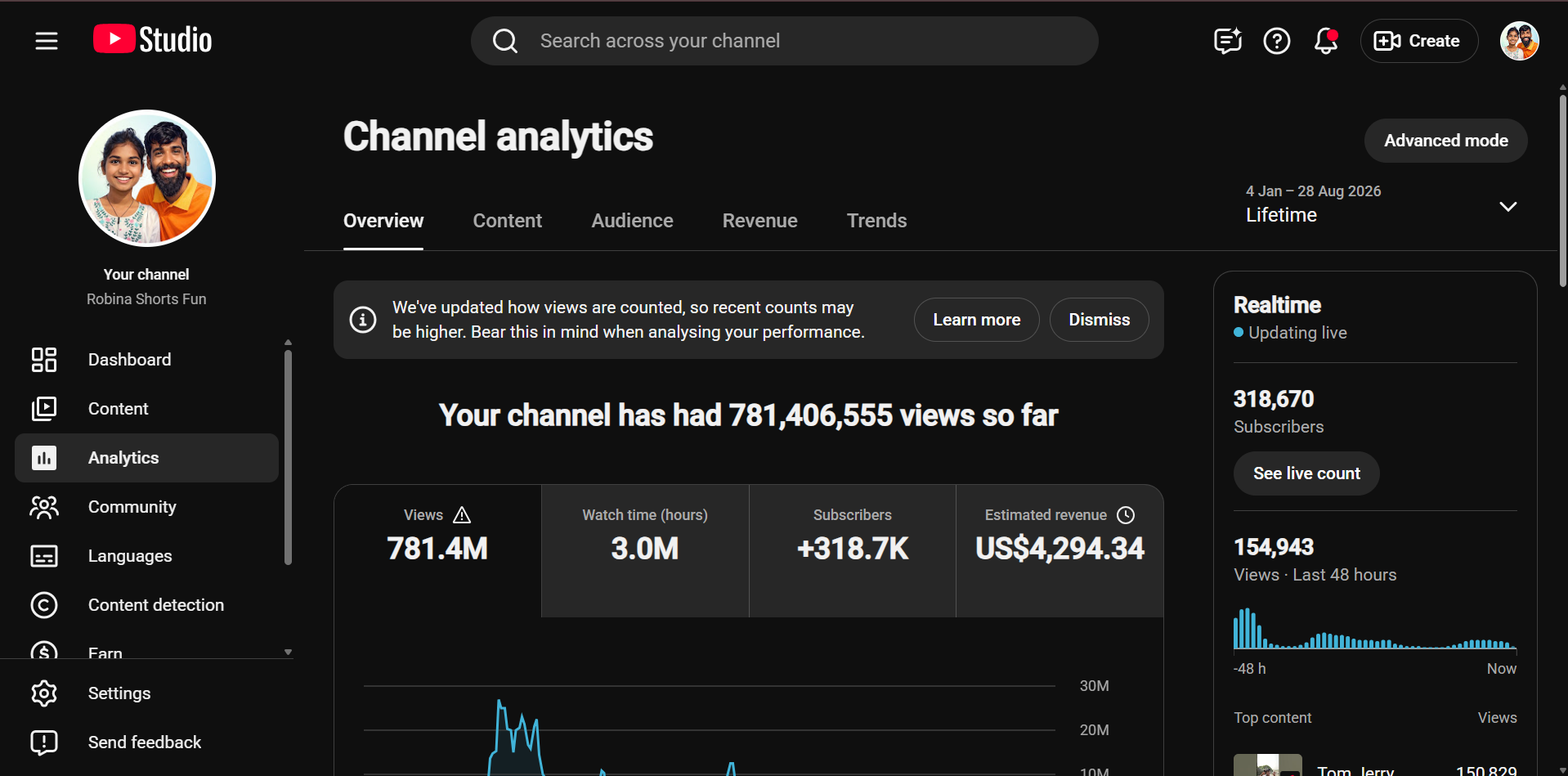This screenshot has height=776, width=1568.
Task: Click the '-48 h' label under realtime chart
Action: (x=1250, y=669)
